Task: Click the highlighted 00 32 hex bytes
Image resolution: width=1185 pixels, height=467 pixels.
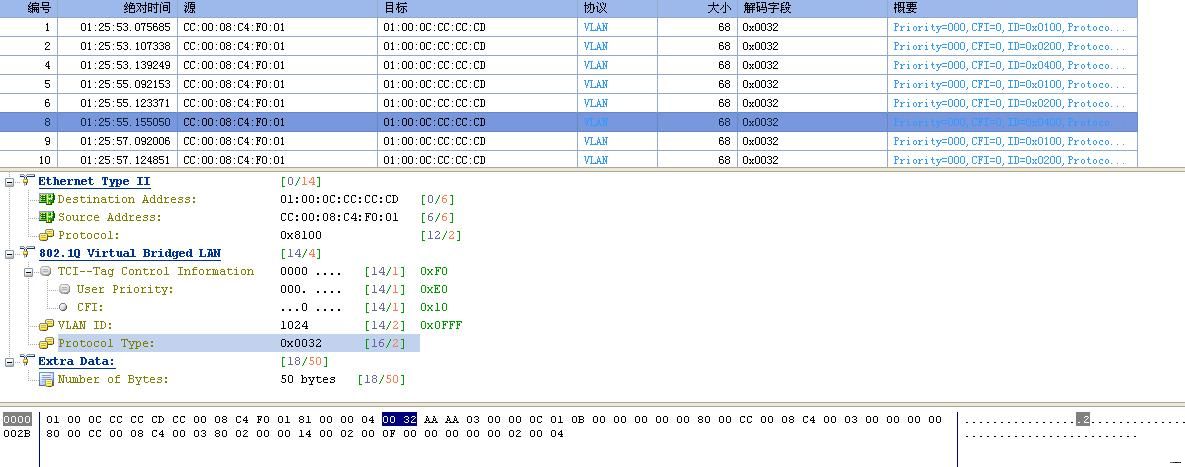Action: 399,420
